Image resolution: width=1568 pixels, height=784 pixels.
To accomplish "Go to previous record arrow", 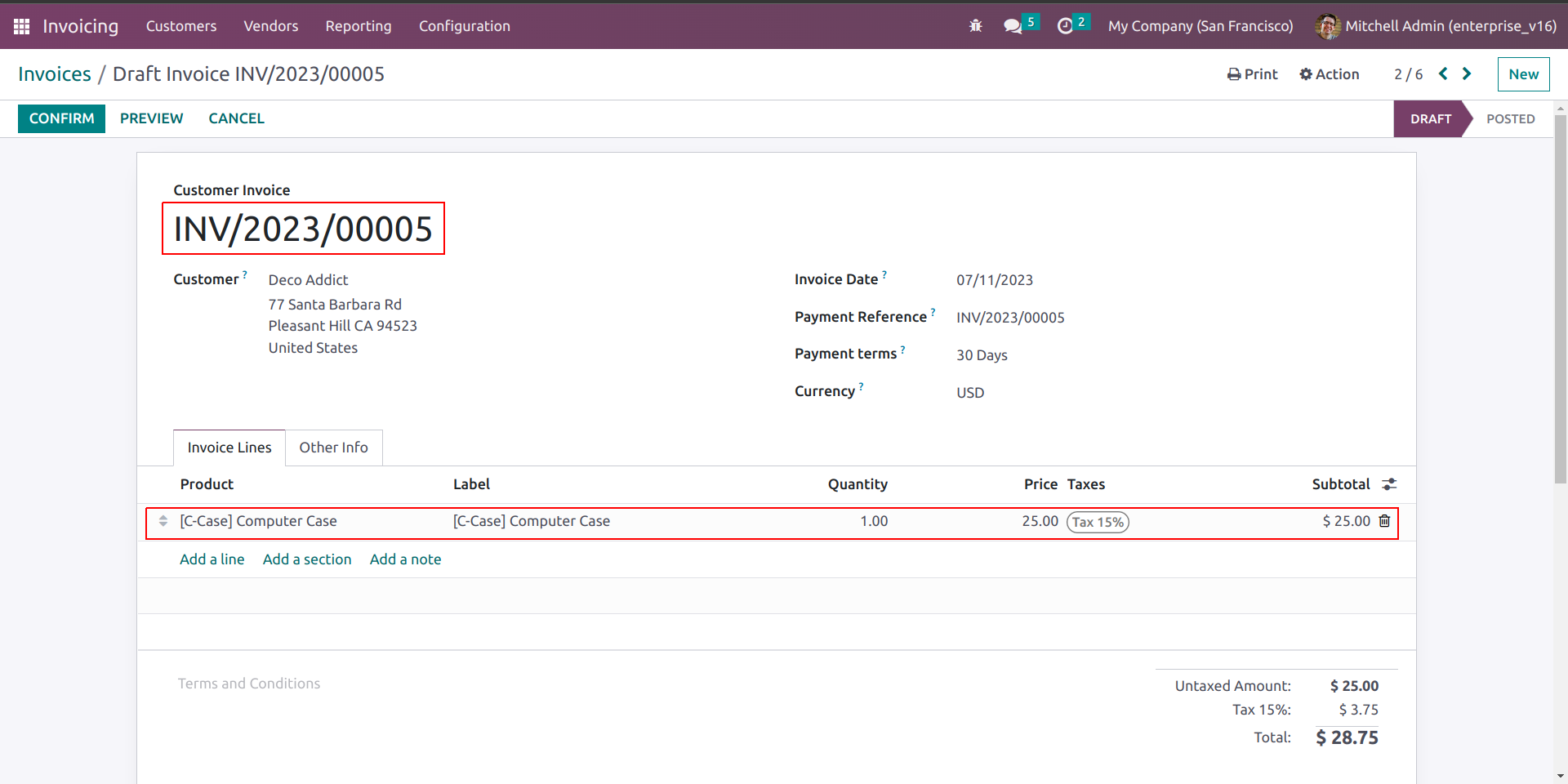I will (x=1443, y=73).
